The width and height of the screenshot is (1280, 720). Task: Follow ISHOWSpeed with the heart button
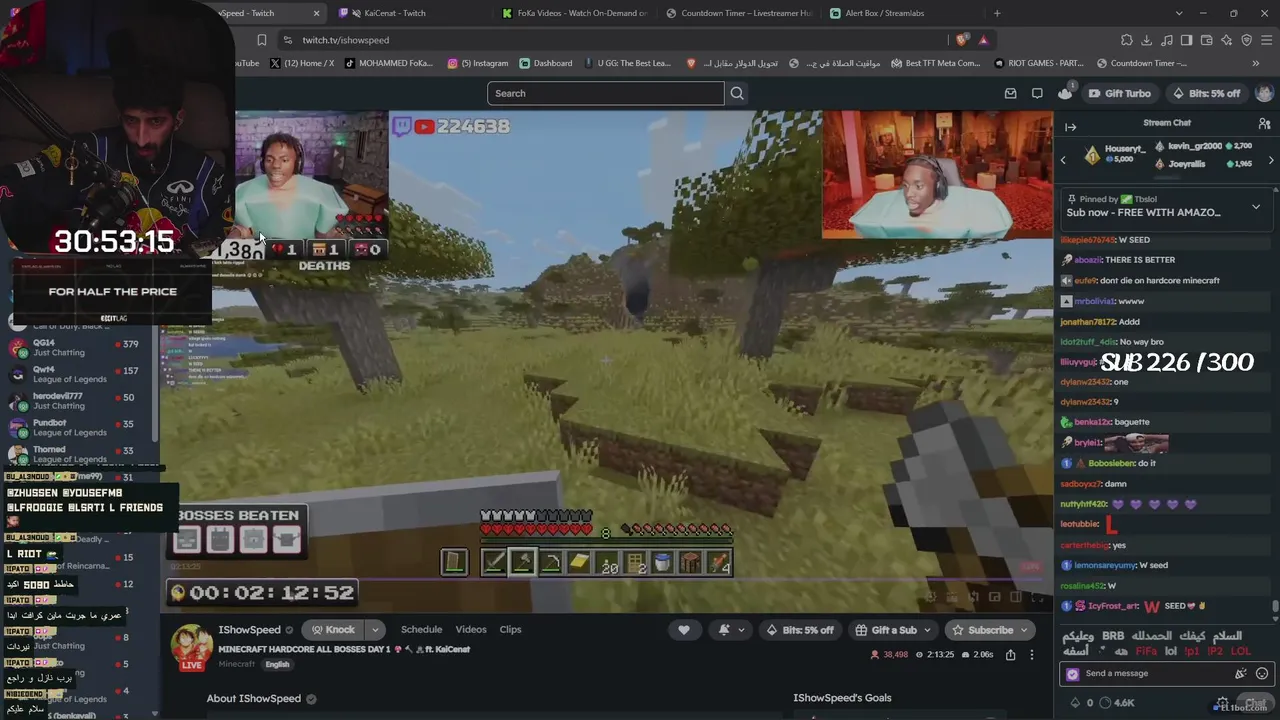684,630
